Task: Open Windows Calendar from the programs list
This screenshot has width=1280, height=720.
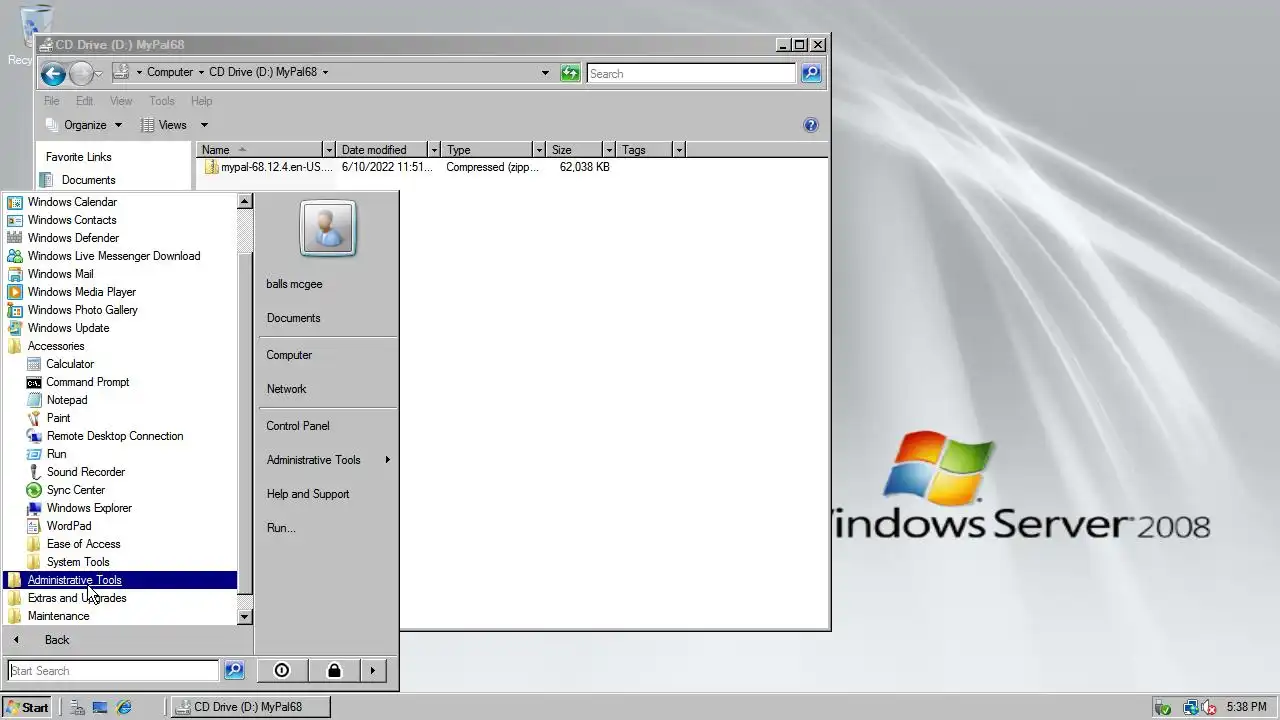Action: 72,202
